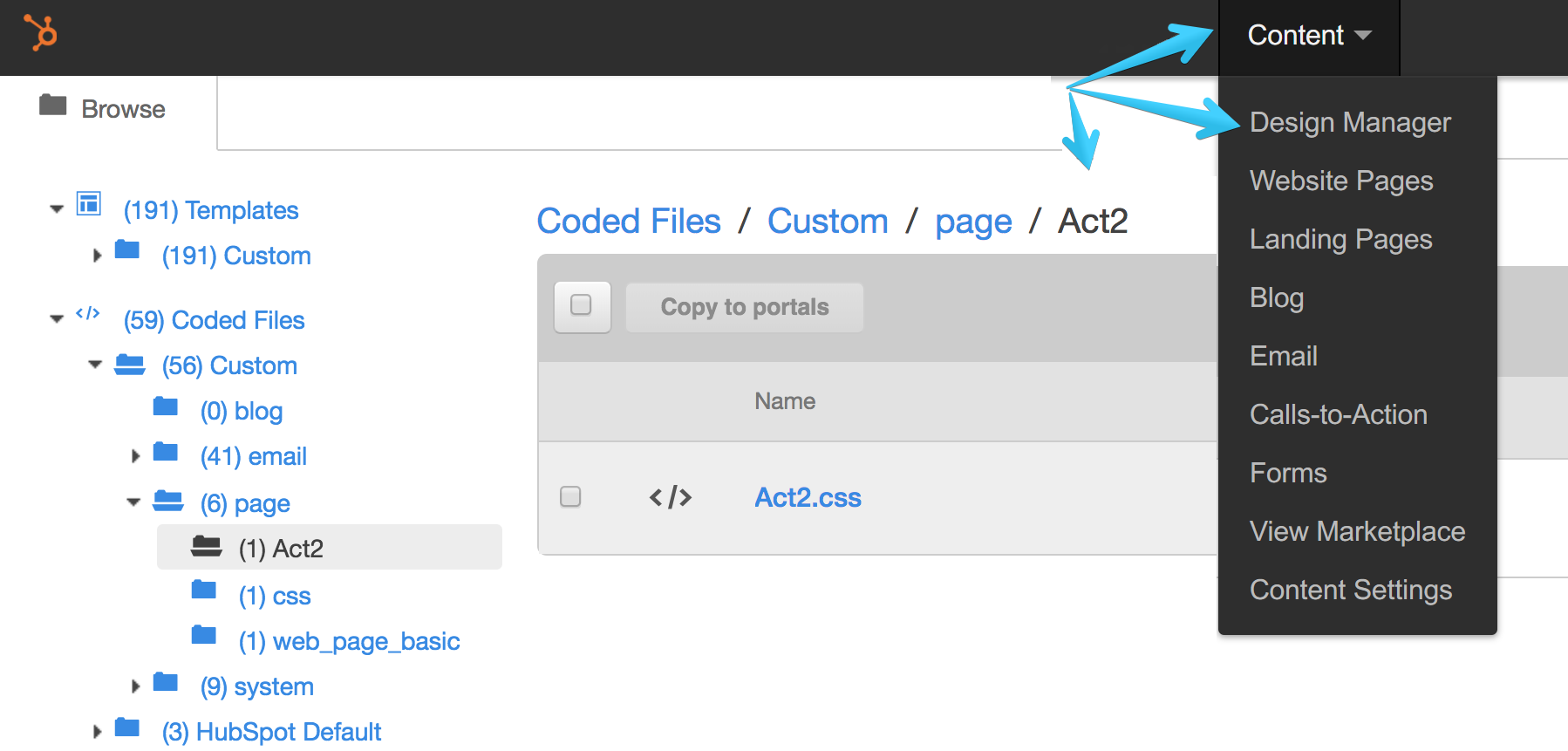Click the Browse folder icon
The image size is (1568, 751).
tap(53, 106)
